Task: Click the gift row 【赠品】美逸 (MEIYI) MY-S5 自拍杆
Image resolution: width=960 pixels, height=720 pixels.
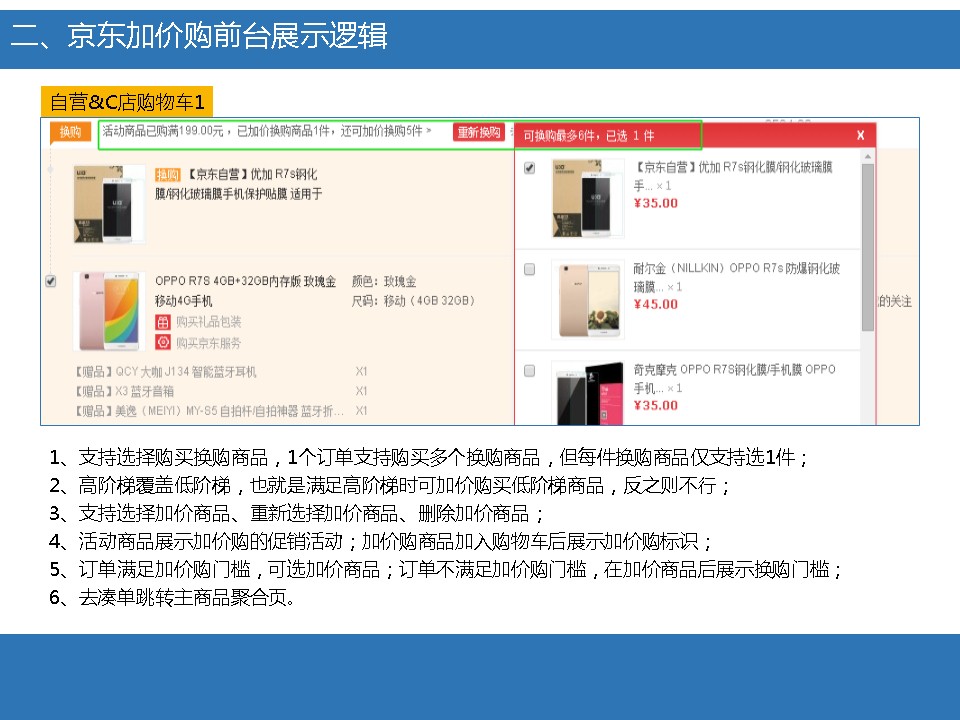Action: 209,411
